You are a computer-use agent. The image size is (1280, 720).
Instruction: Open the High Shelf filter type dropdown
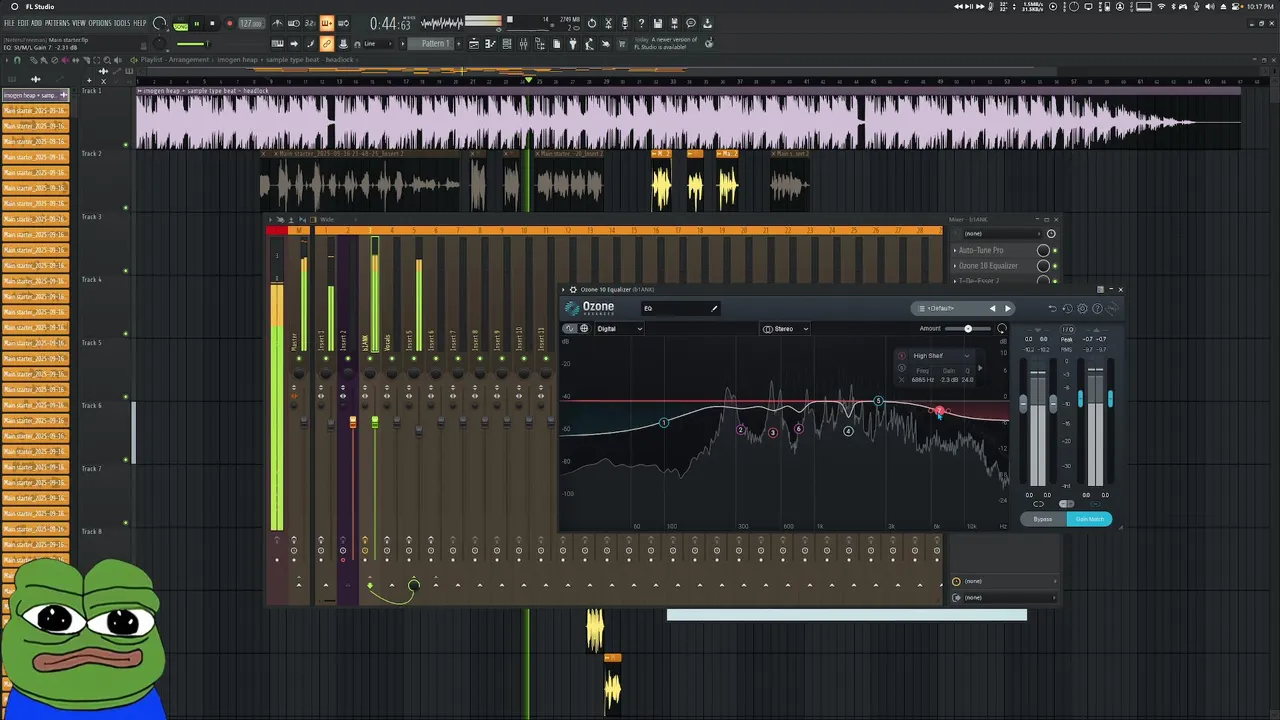941,355
